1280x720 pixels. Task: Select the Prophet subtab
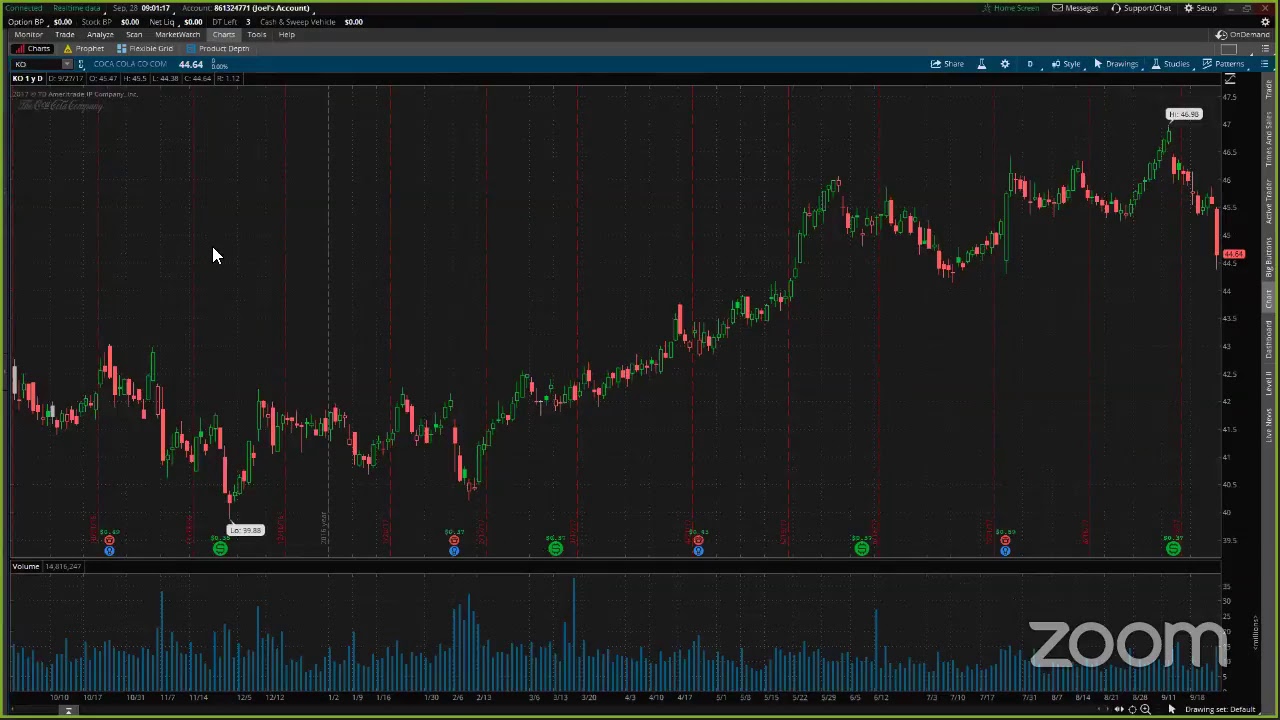(84, 48)
